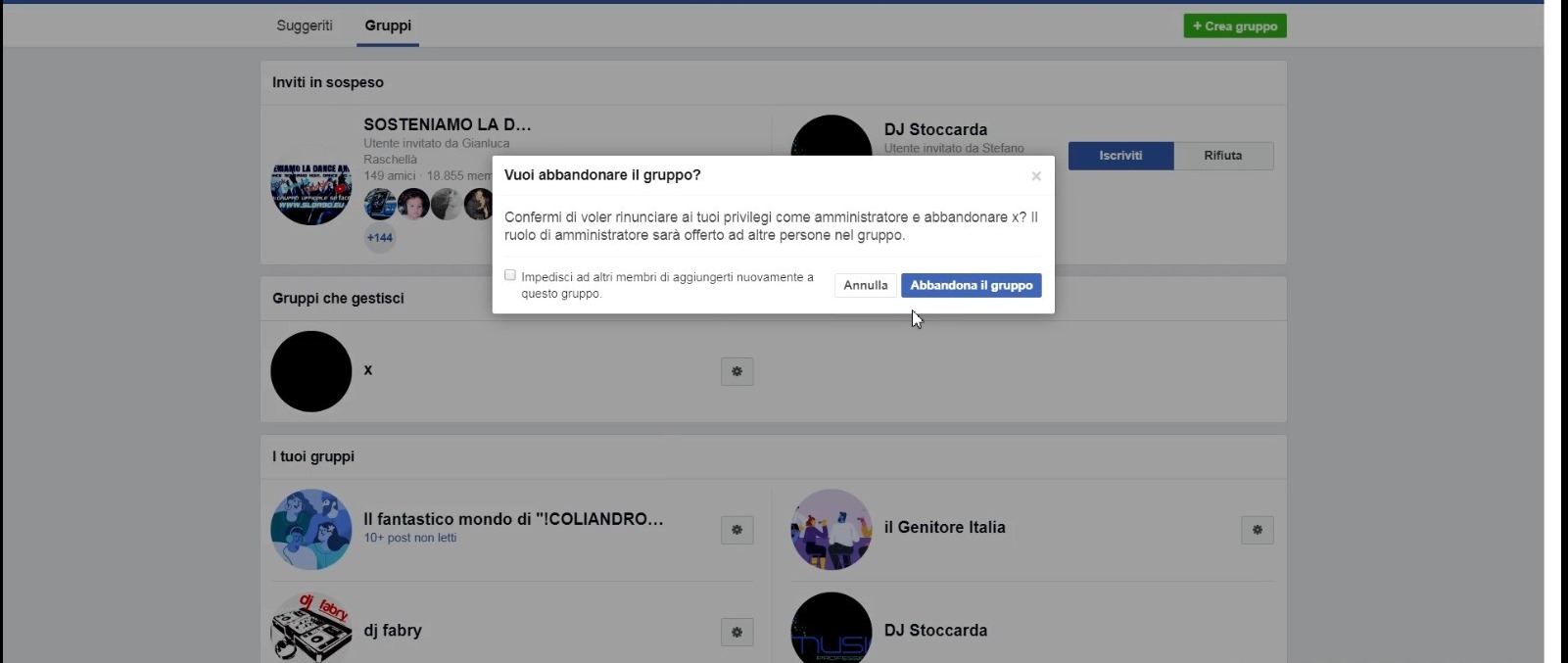This screenshot has width=1568, height=663.
Task: Click the Annulla button
Action: (x=865, y=285)
